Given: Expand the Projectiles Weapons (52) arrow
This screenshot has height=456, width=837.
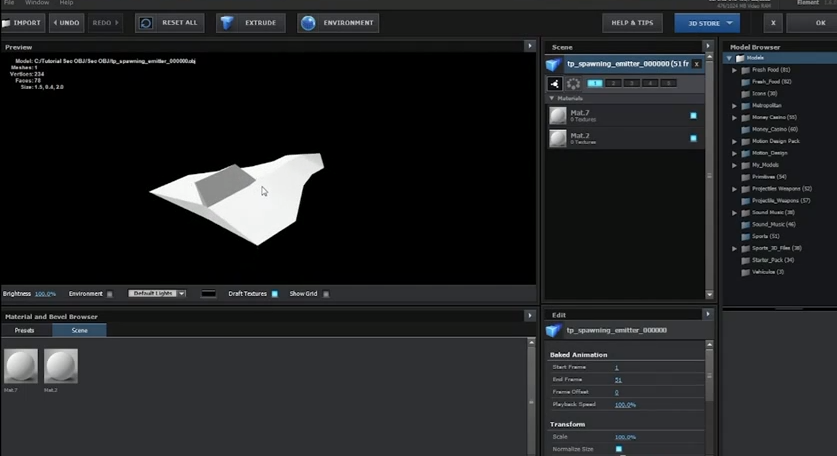Looking at the screenshot, I should point(735,189).
